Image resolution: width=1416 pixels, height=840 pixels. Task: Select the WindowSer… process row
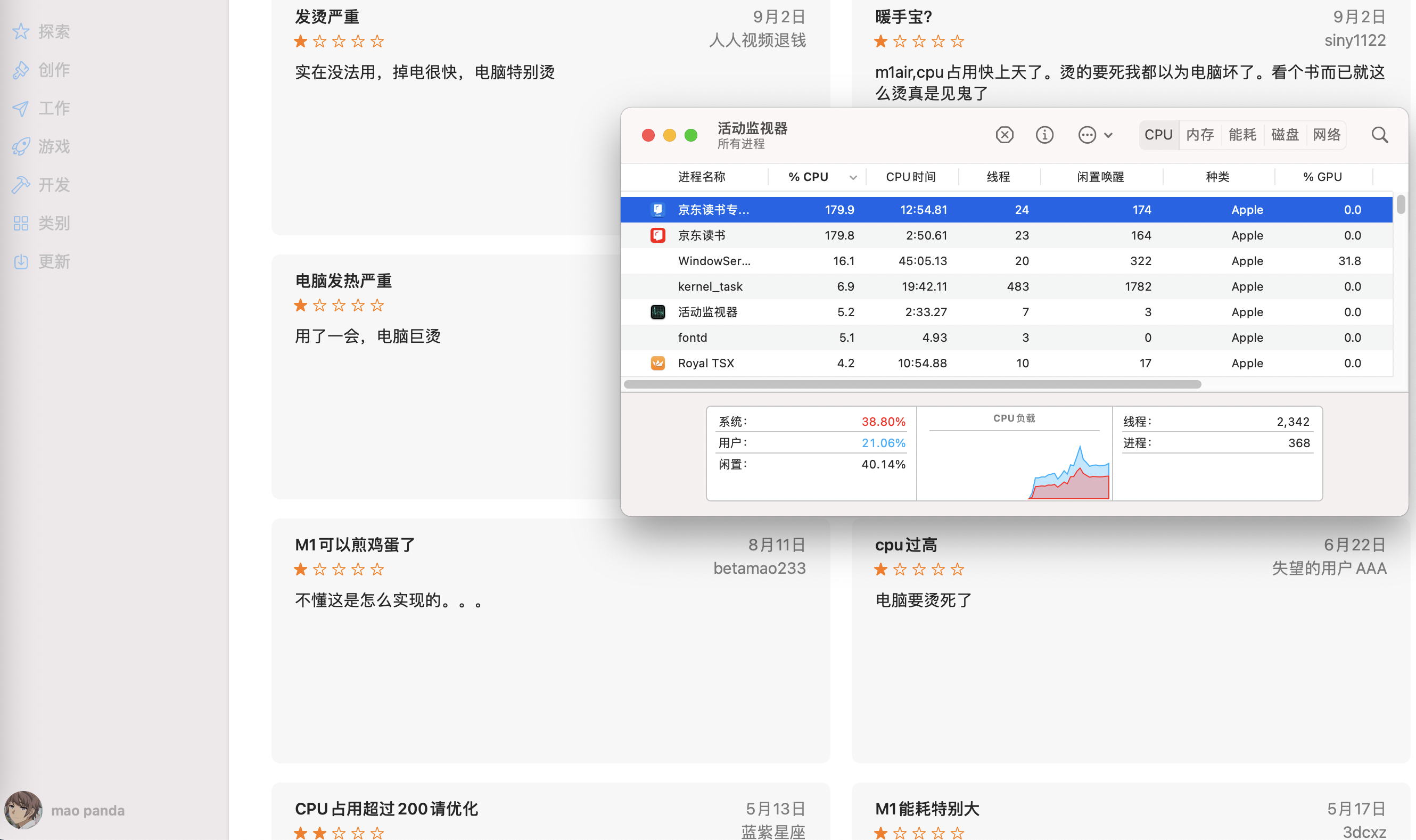coord(1006,261)
